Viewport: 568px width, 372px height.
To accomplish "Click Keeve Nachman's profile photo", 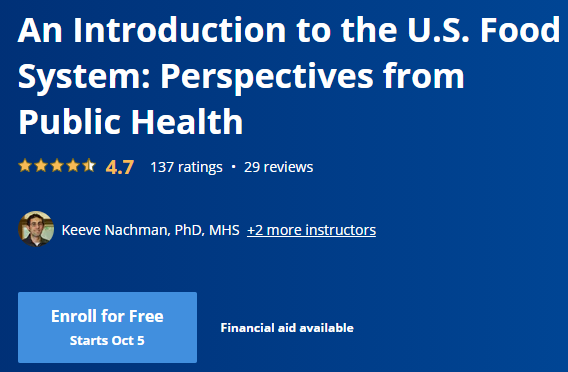I will 36,229.
